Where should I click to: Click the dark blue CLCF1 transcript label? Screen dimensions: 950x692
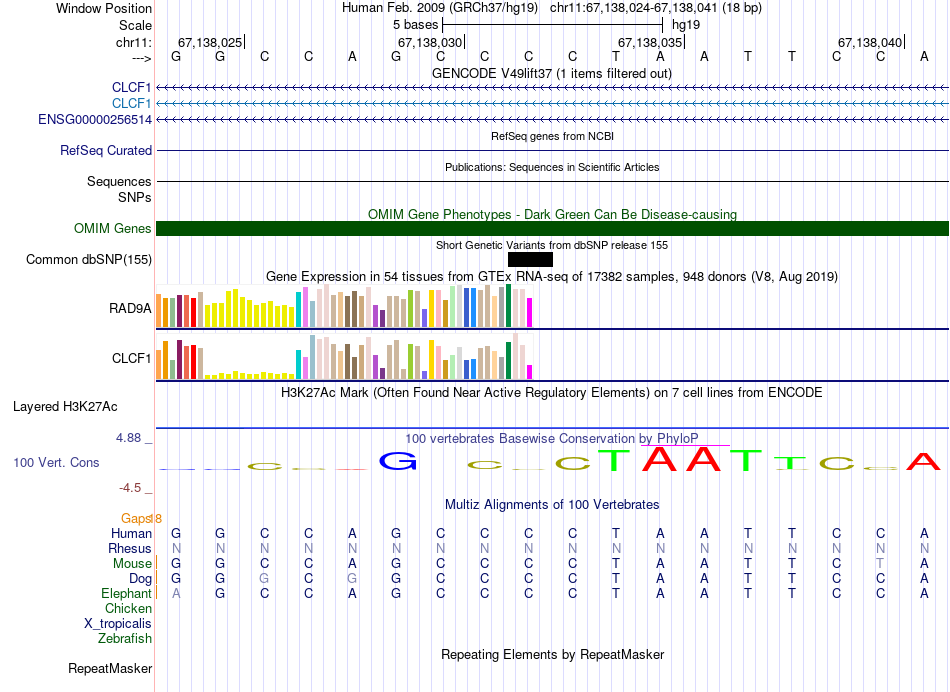point(131,87)
